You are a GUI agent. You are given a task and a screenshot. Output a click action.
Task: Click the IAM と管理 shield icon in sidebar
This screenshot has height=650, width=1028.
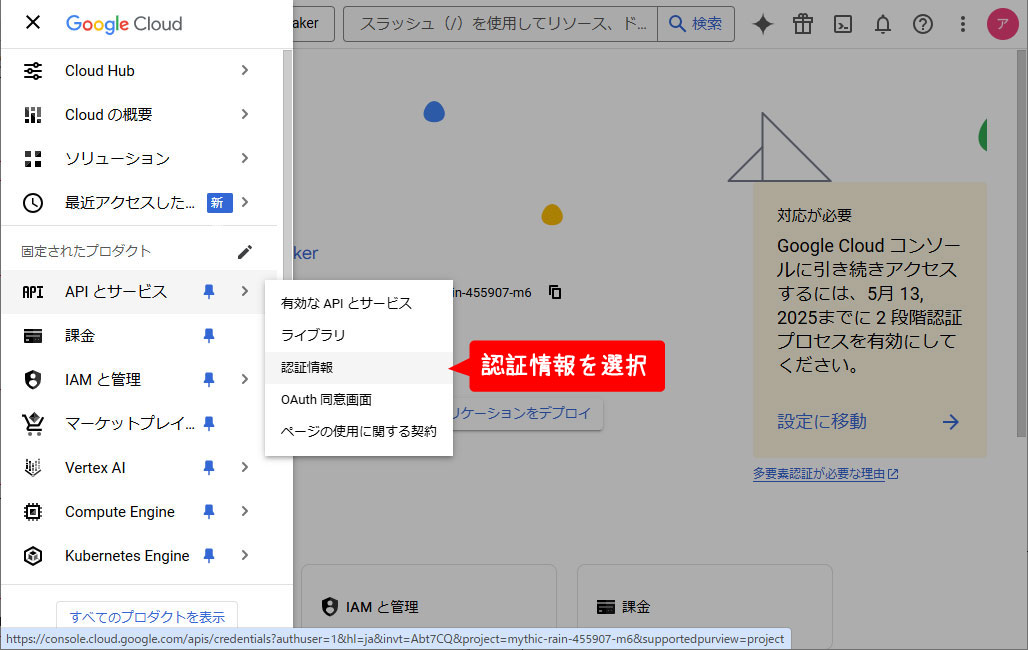pos(33,380)
